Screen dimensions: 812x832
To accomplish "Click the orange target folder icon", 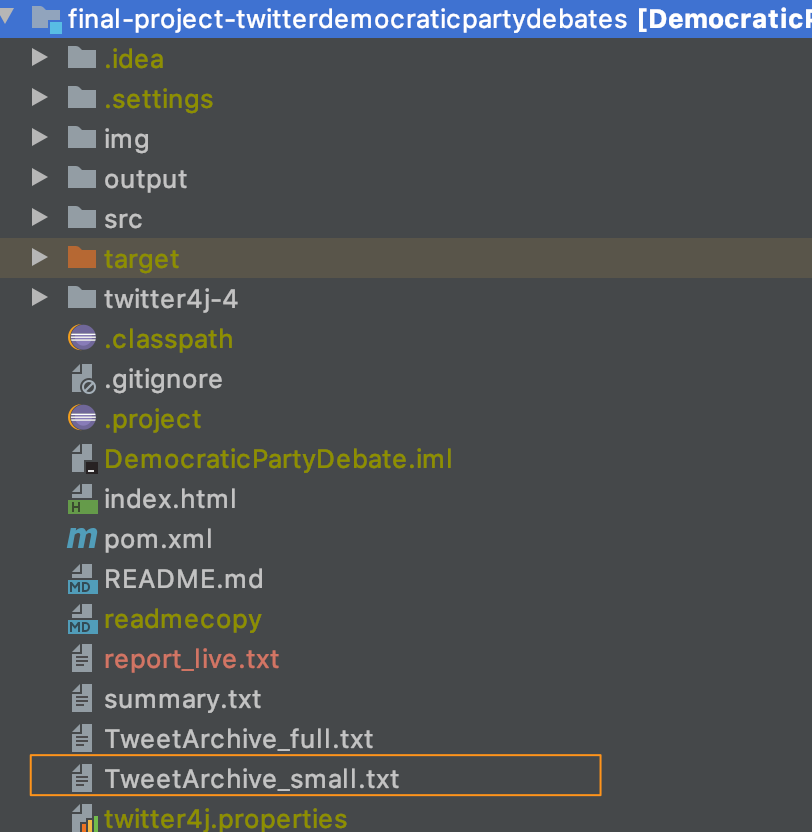I will (82, 257).
